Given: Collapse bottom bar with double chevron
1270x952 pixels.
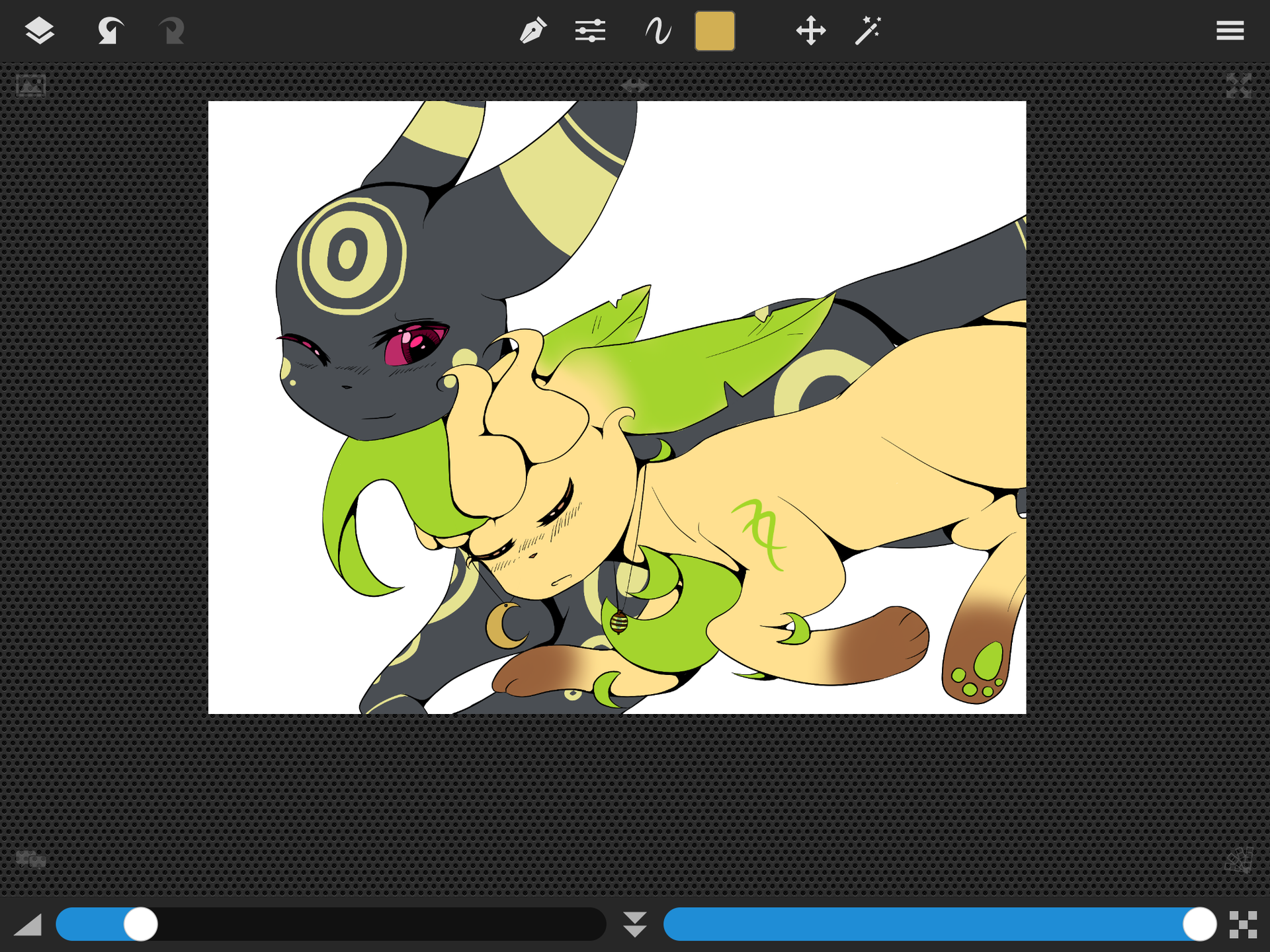Looking at the screenshot, I should click(635, 924).
